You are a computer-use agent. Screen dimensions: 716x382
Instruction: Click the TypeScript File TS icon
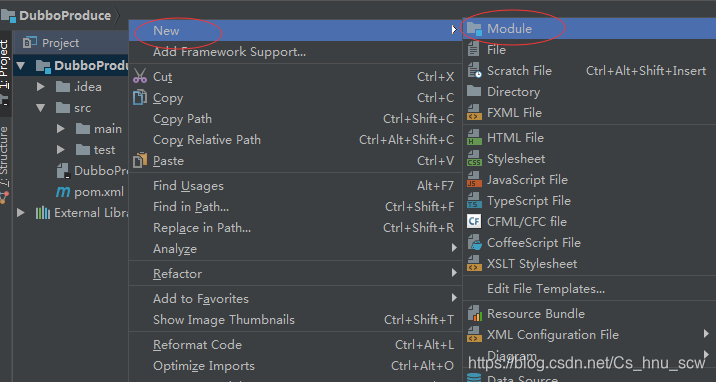[x=474, y=200]
